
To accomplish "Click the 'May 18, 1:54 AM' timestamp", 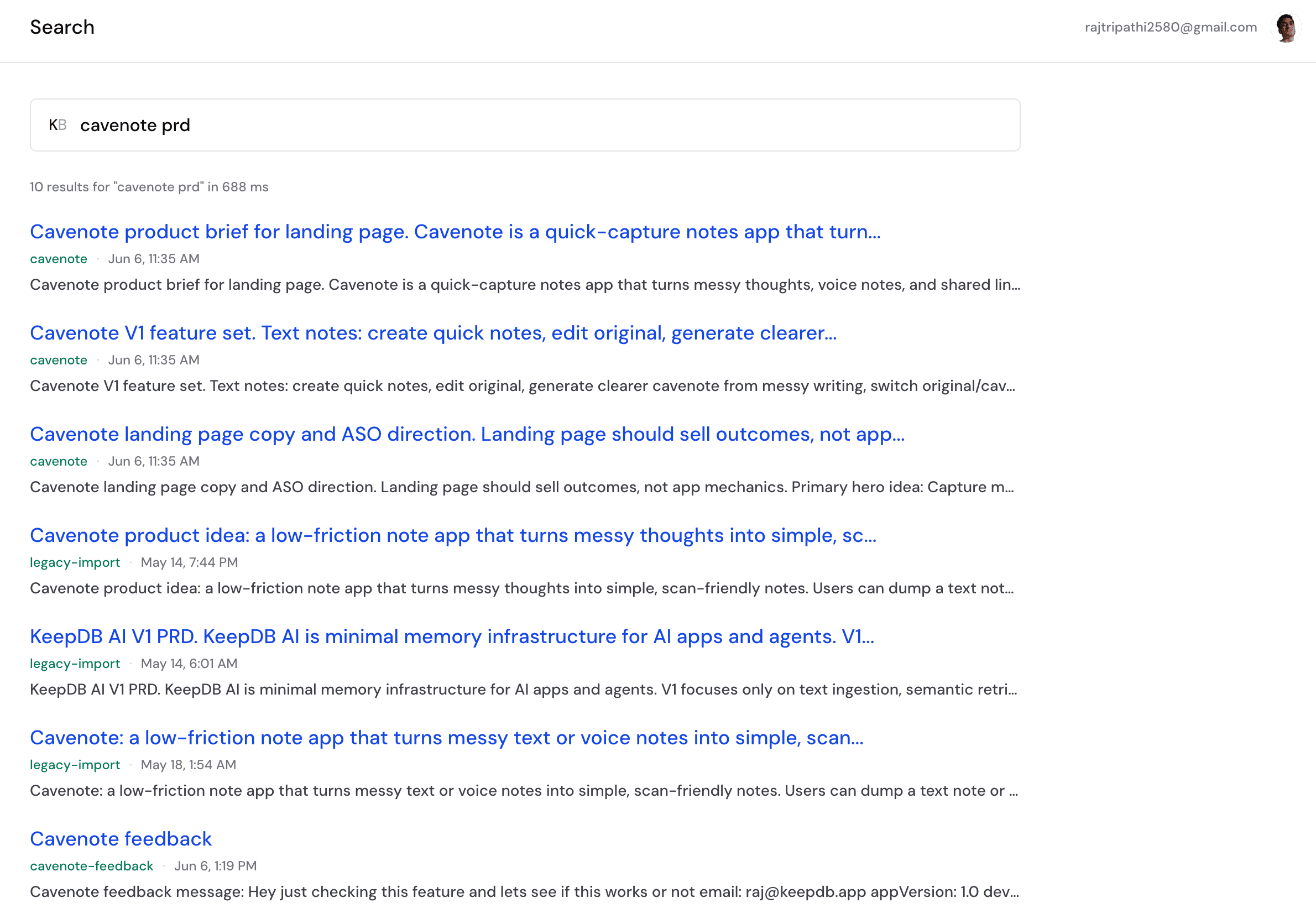I will point(188,765).
